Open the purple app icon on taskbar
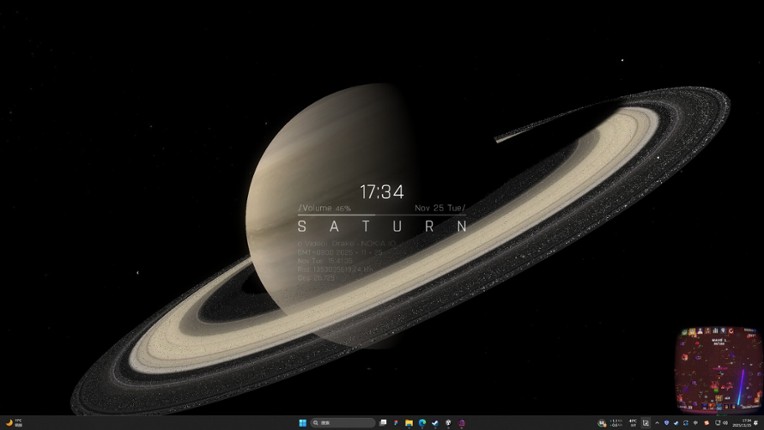Viewport: 764px width, 430px height. click(461, 423)
